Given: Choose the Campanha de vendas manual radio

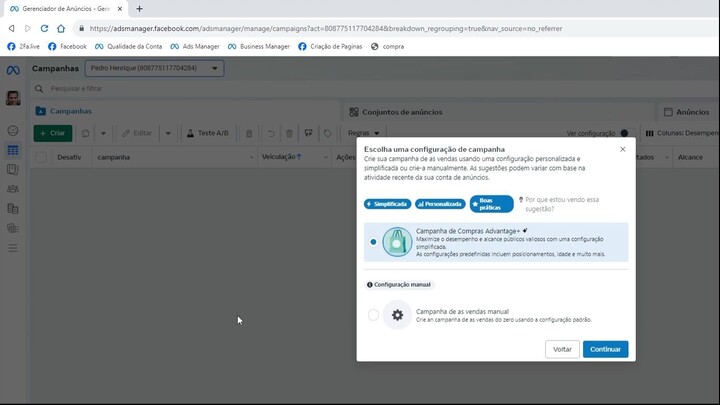Looking at the screenshot, I should point(373,315).
